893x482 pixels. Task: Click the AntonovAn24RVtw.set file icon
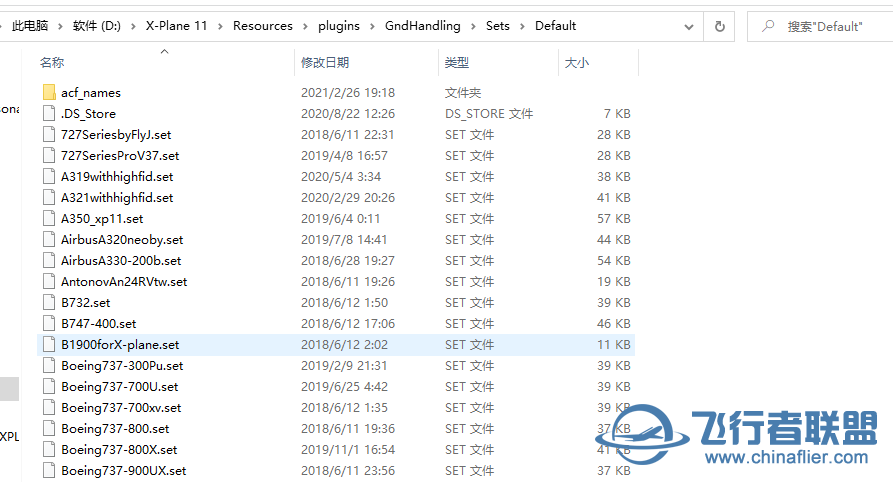[50, 282]
